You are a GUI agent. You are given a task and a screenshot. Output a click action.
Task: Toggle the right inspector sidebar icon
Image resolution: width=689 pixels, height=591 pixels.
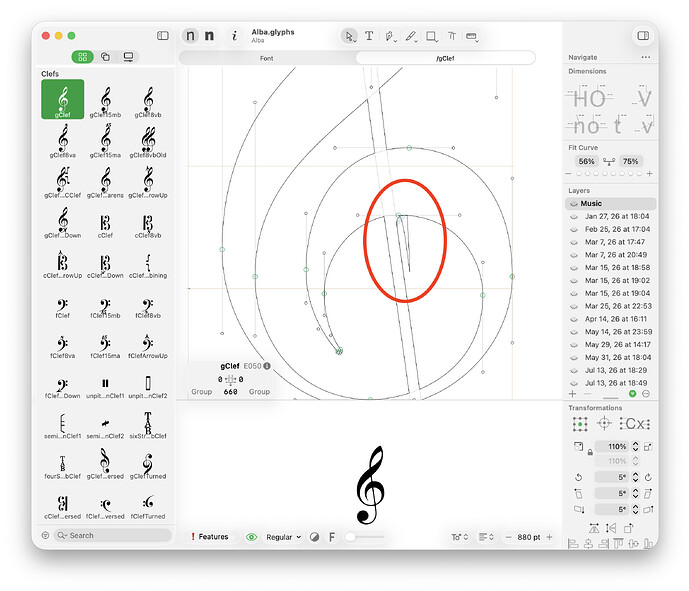click(643, 36)
